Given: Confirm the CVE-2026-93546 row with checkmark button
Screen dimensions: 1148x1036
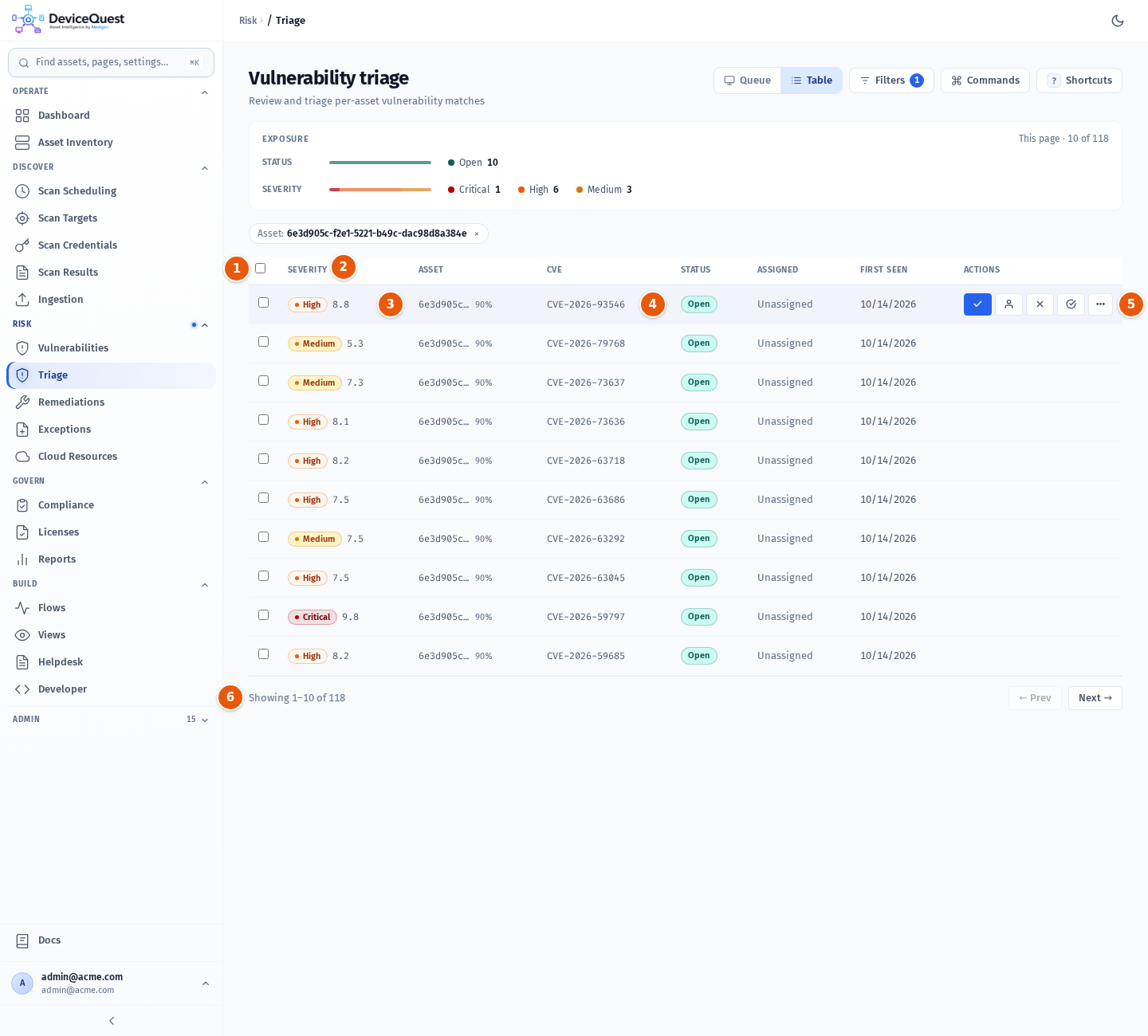Looking at the screenshot, I should coord(977,304).
